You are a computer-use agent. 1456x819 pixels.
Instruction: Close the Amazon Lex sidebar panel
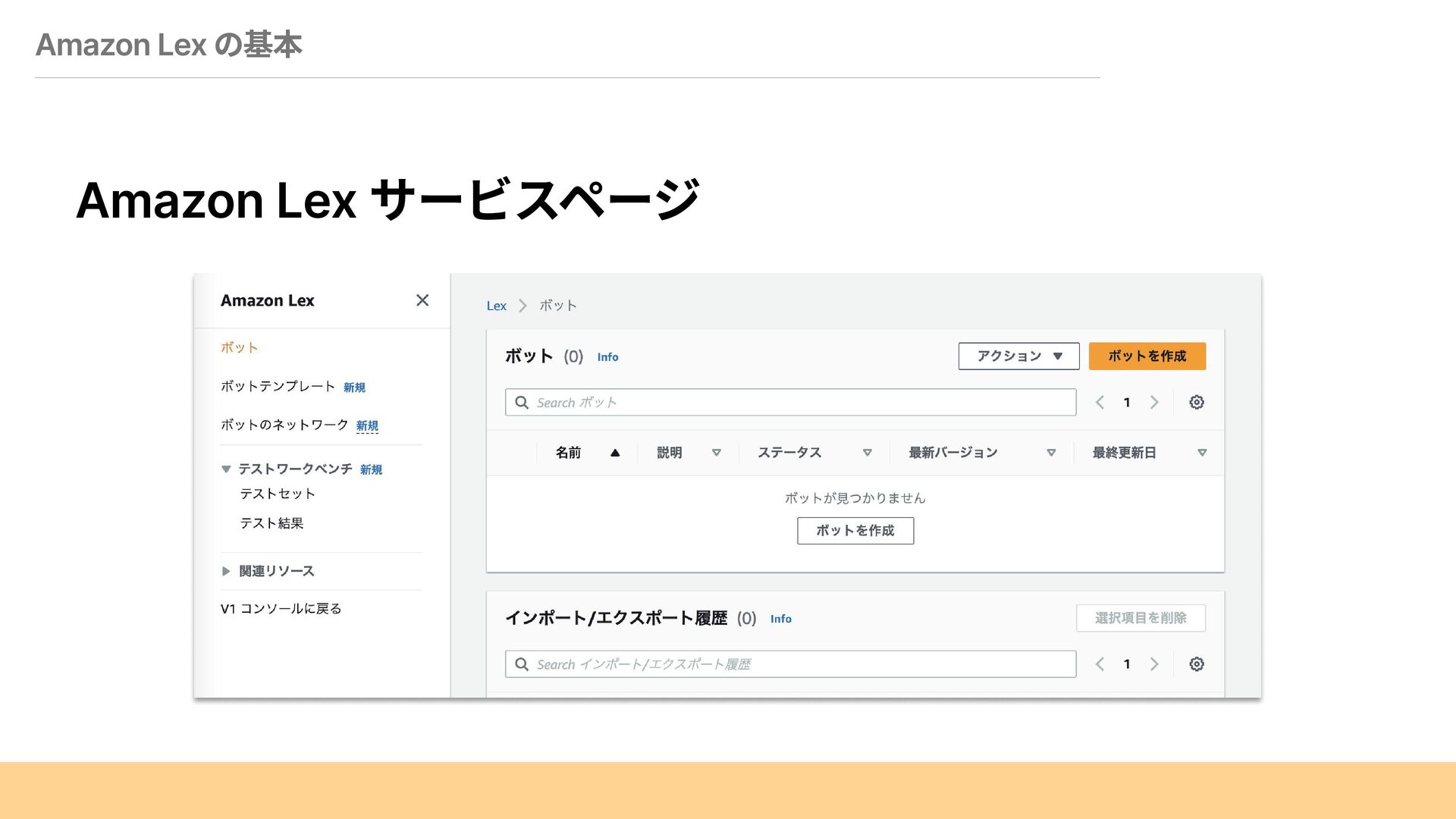422,300
